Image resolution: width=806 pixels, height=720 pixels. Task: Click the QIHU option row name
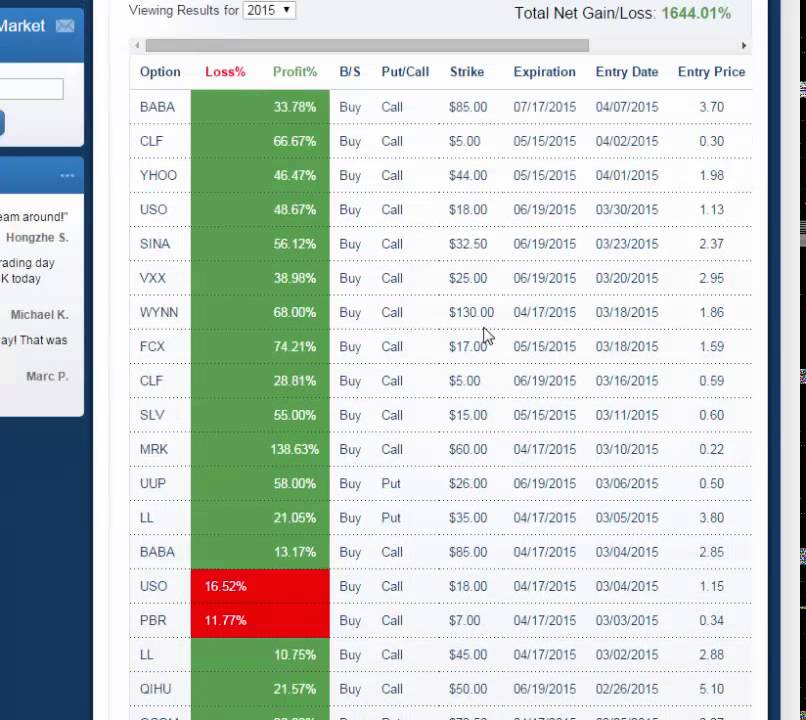click(155, 689)
